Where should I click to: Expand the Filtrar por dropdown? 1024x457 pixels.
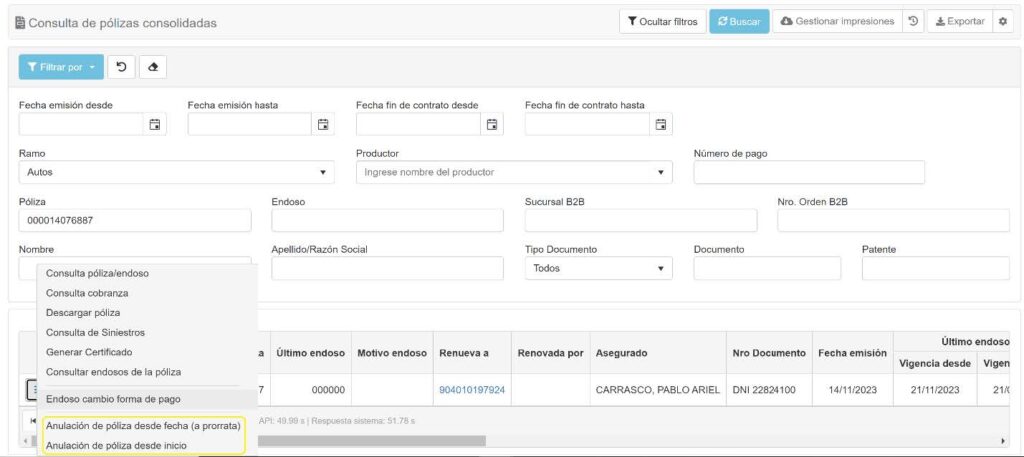61,67
